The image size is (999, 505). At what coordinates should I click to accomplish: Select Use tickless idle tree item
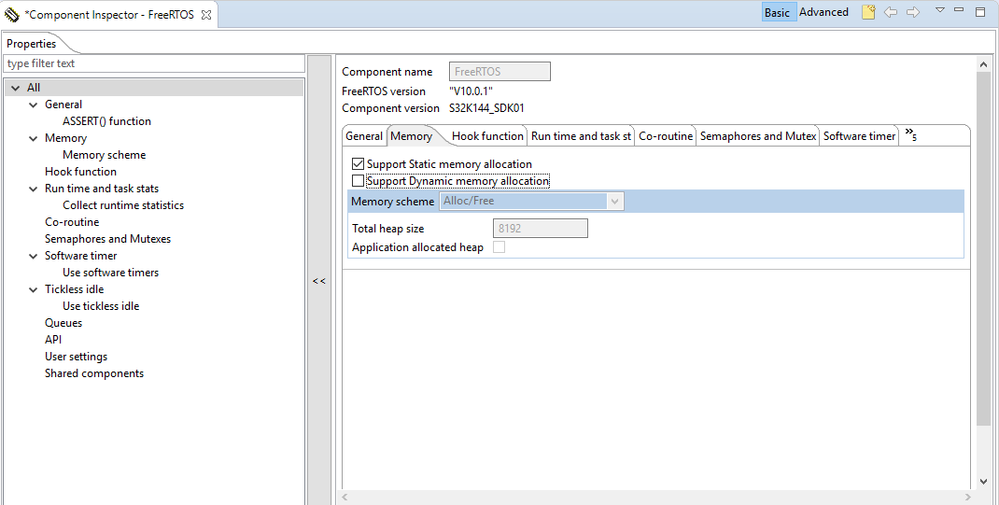(101, 306)
